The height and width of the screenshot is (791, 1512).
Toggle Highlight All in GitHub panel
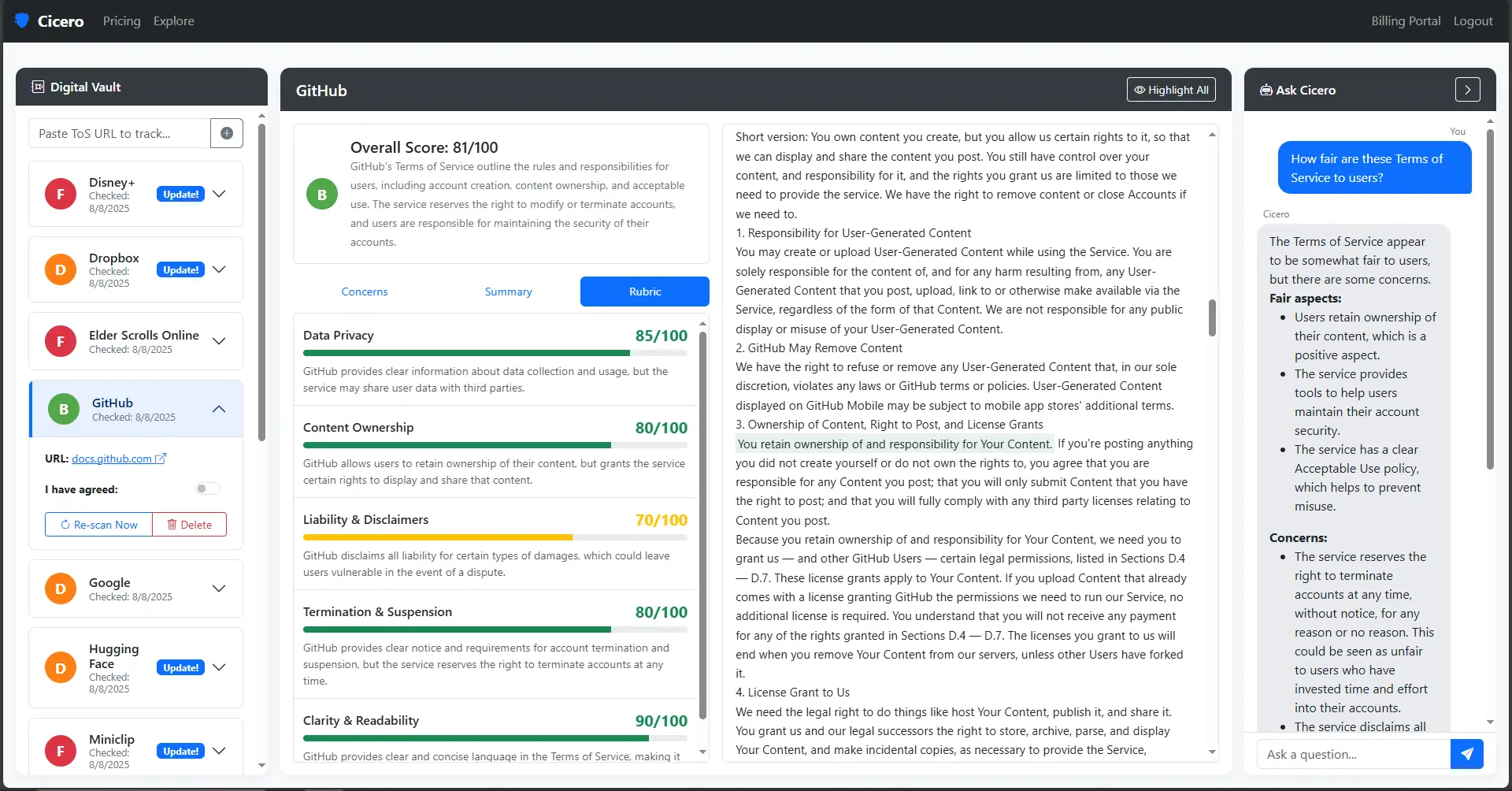click(1171, 90)
